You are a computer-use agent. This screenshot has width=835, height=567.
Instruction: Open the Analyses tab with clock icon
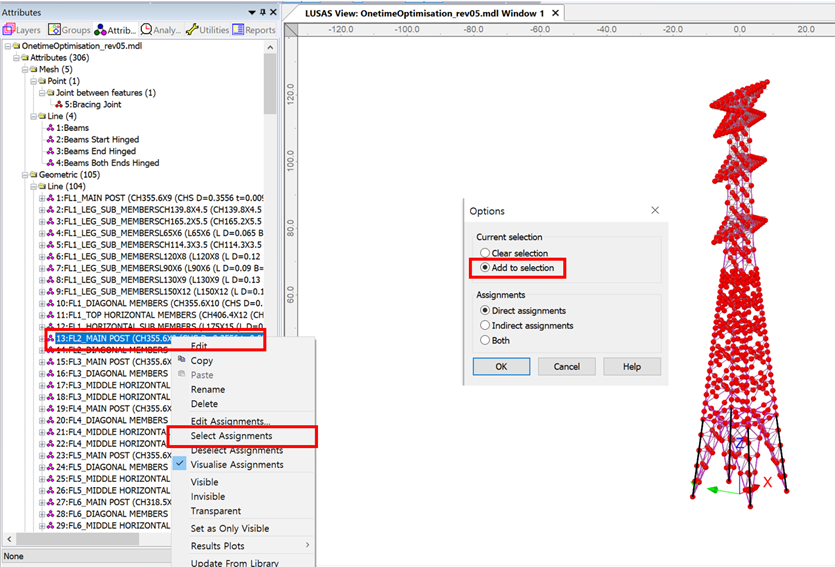161,30
